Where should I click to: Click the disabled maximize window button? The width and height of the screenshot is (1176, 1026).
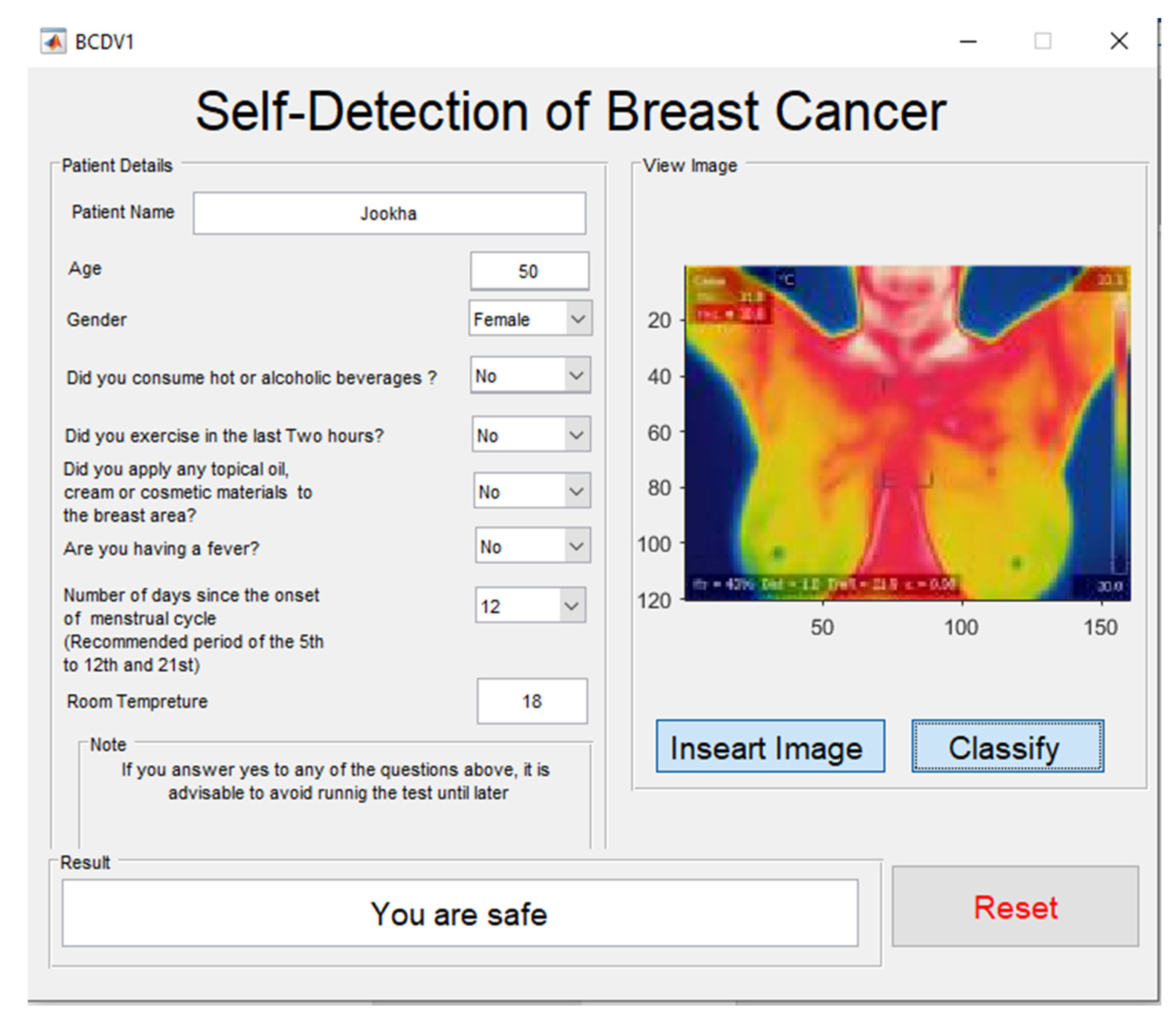coord(1043,41)
